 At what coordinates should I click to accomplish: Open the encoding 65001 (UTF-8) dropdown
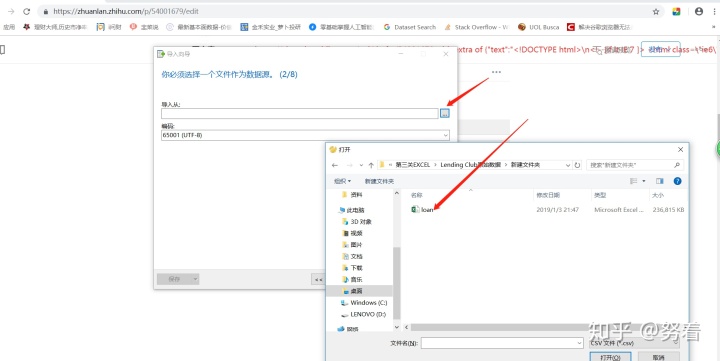pos(305,135)
